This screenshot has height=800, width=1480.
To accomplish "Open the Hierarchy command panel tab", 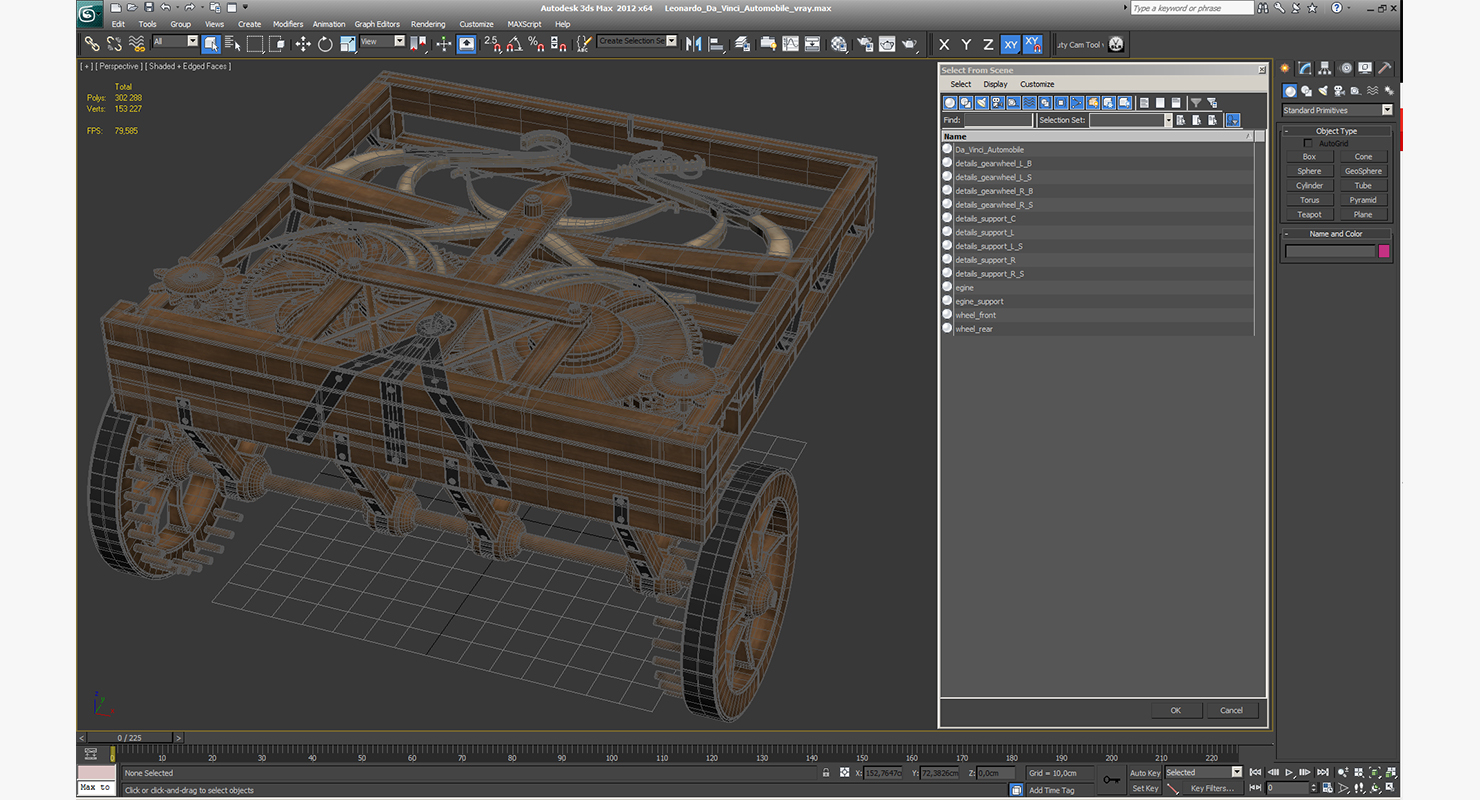I will (x=1325, y=68).
